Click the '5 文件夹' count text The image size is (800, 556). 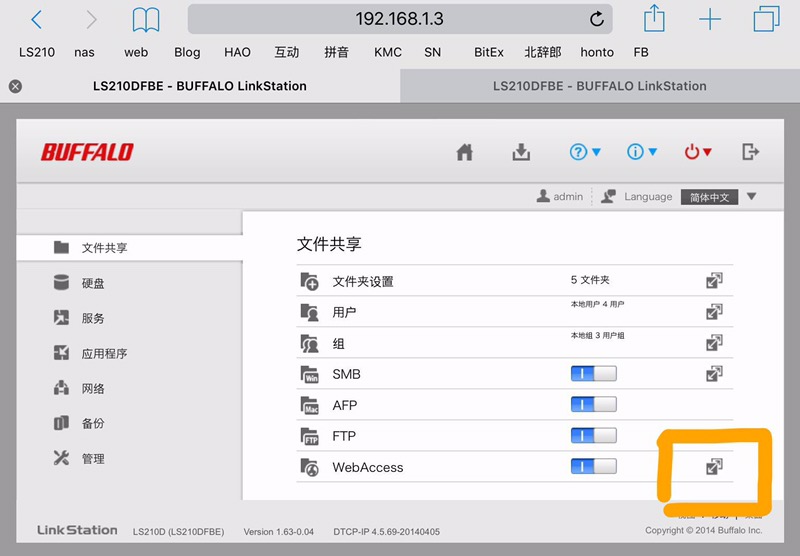coord(590,280)
